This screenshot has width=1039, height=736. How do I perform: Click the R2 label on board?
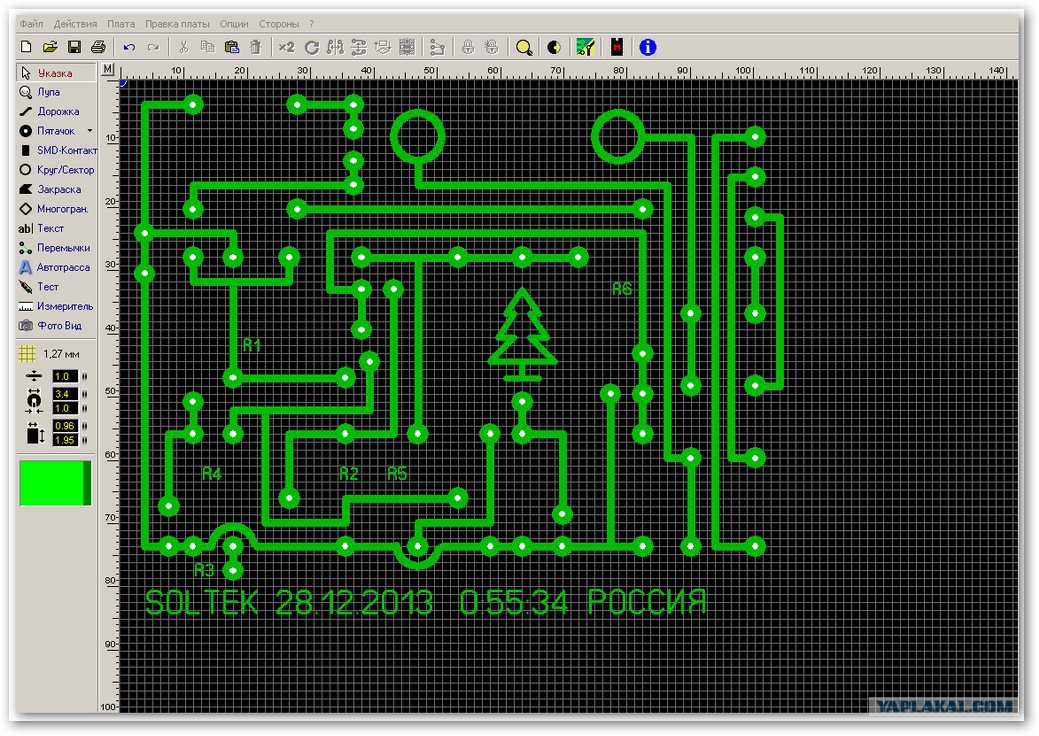[349, 473]
